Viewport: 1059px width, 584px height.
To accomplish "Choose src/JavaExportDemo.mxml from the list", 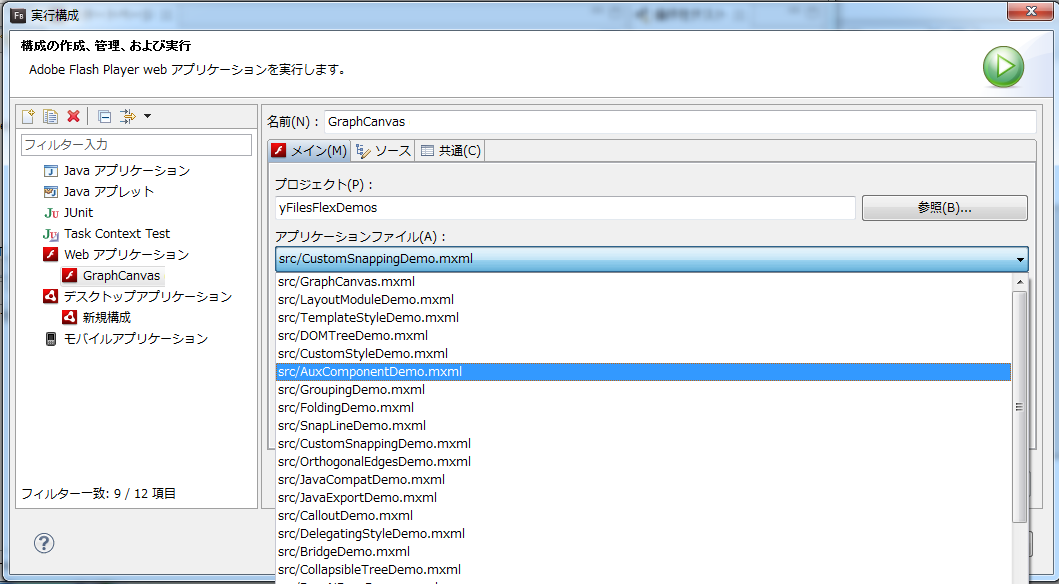I will coord(643,498).
